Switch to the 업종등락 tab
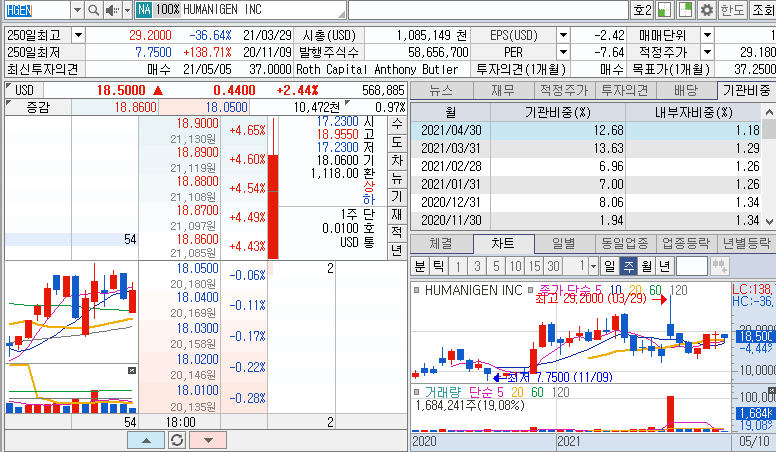 [686, 244]
